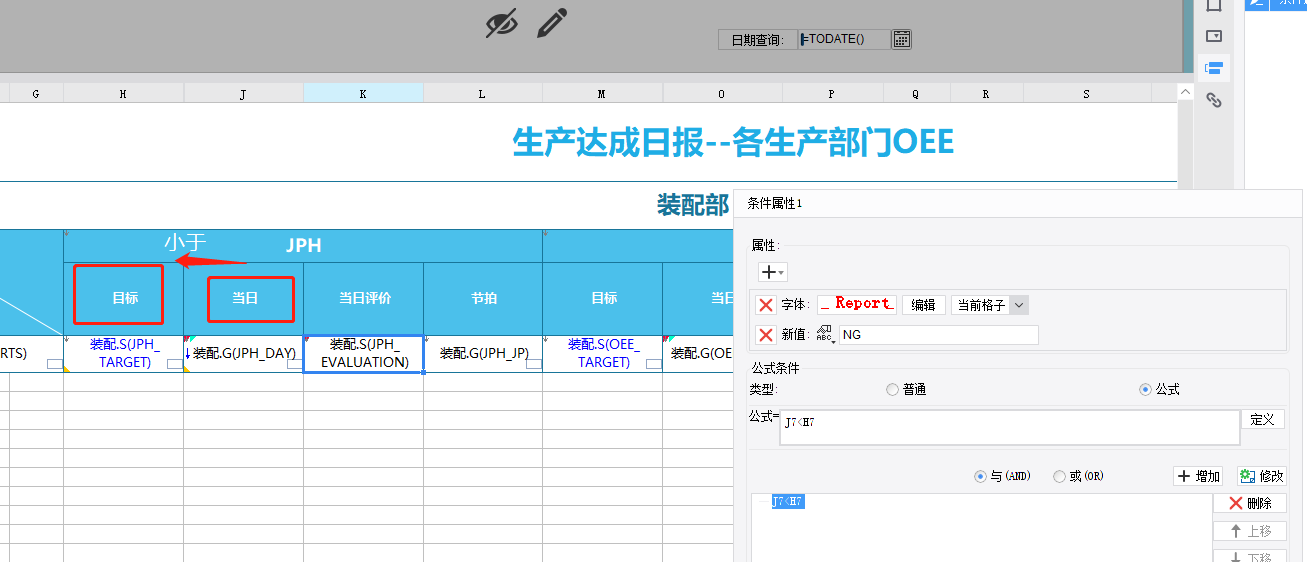The width and height of the screenshot is (1307, 562).
Task: Select the 公式 type radio button
Action: pos(1145,390)
